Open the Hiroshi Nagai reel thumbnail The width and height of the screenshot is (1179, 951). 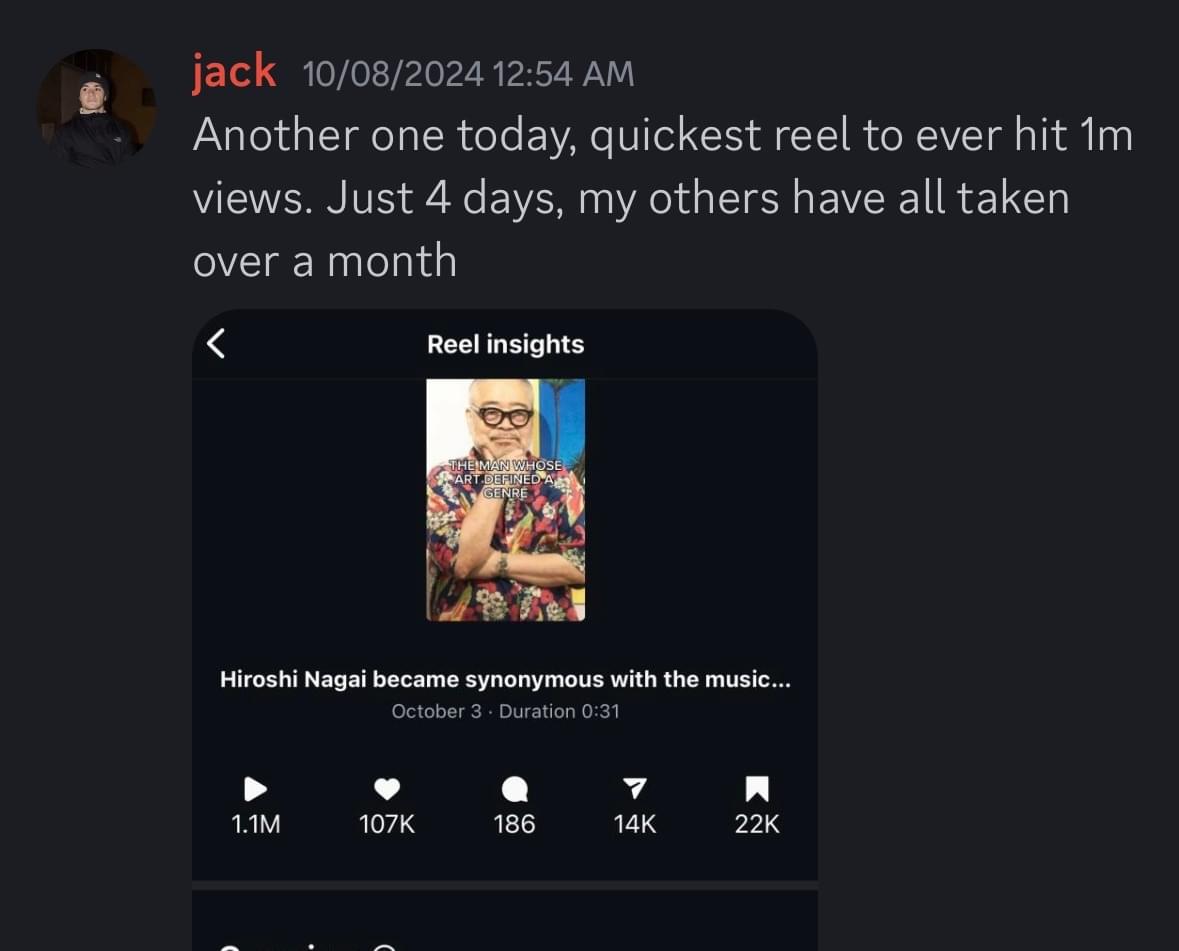(505, 540)
